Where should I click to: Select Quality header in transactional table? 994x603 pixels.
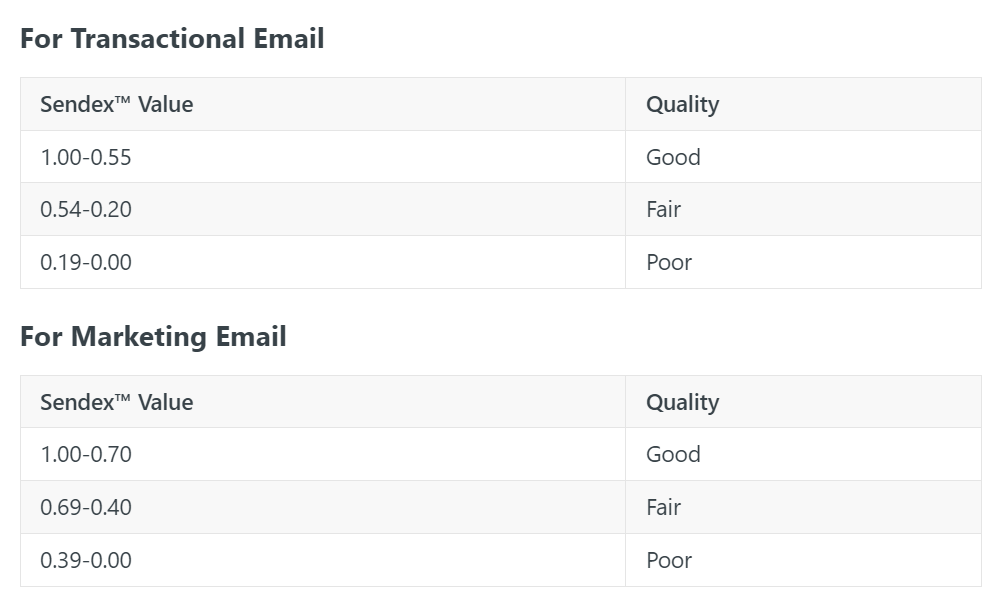click(x=803, y=104)
